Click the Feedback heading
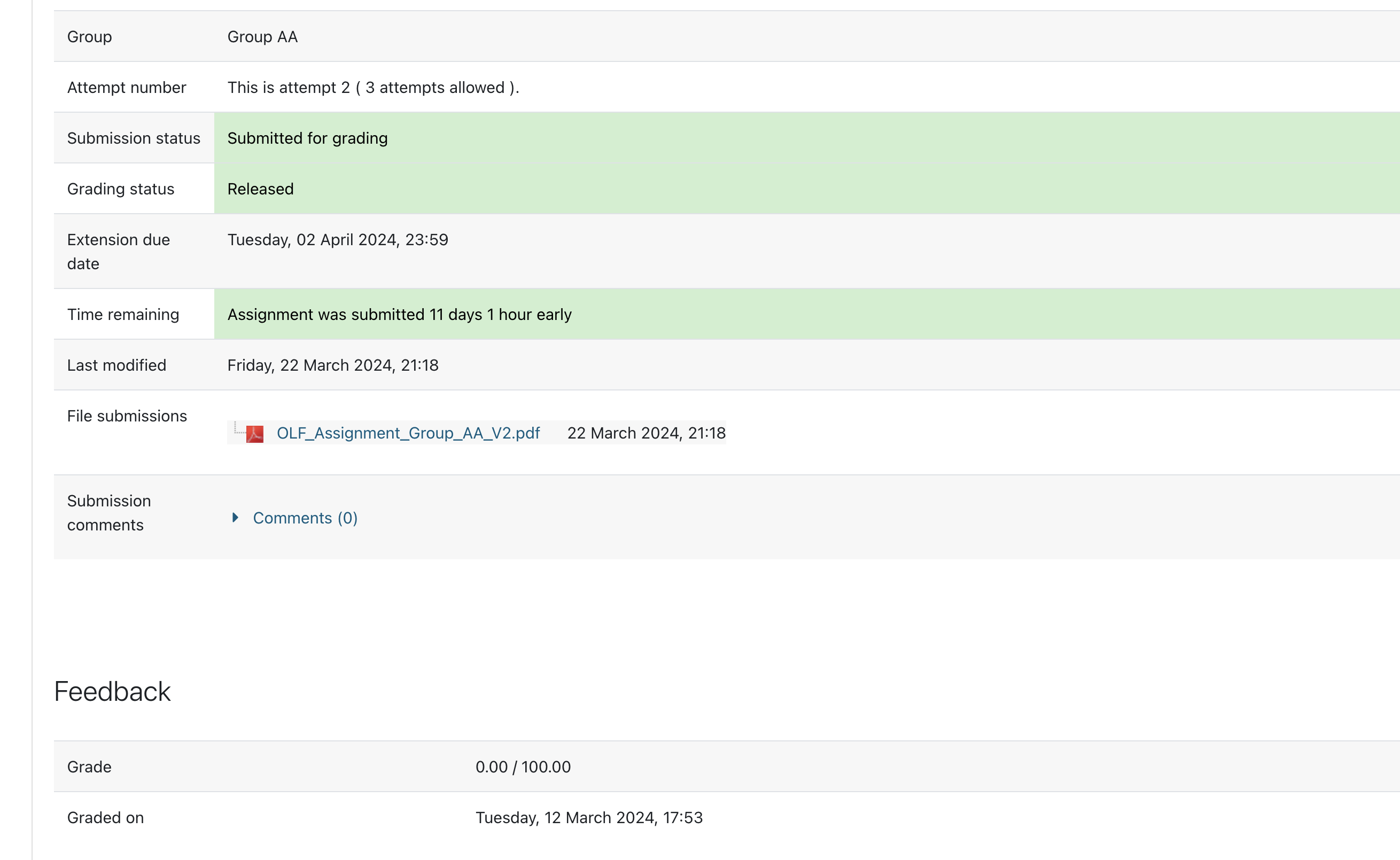Viewport: 1400px width, 860px height. click(112, 692)
